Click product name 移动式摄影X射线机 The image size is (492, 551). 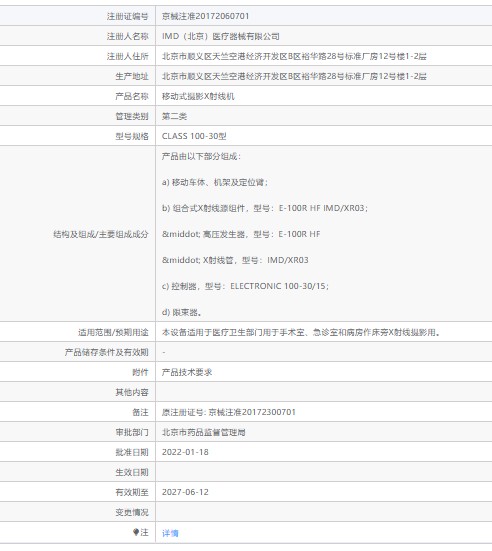point(198,96)
